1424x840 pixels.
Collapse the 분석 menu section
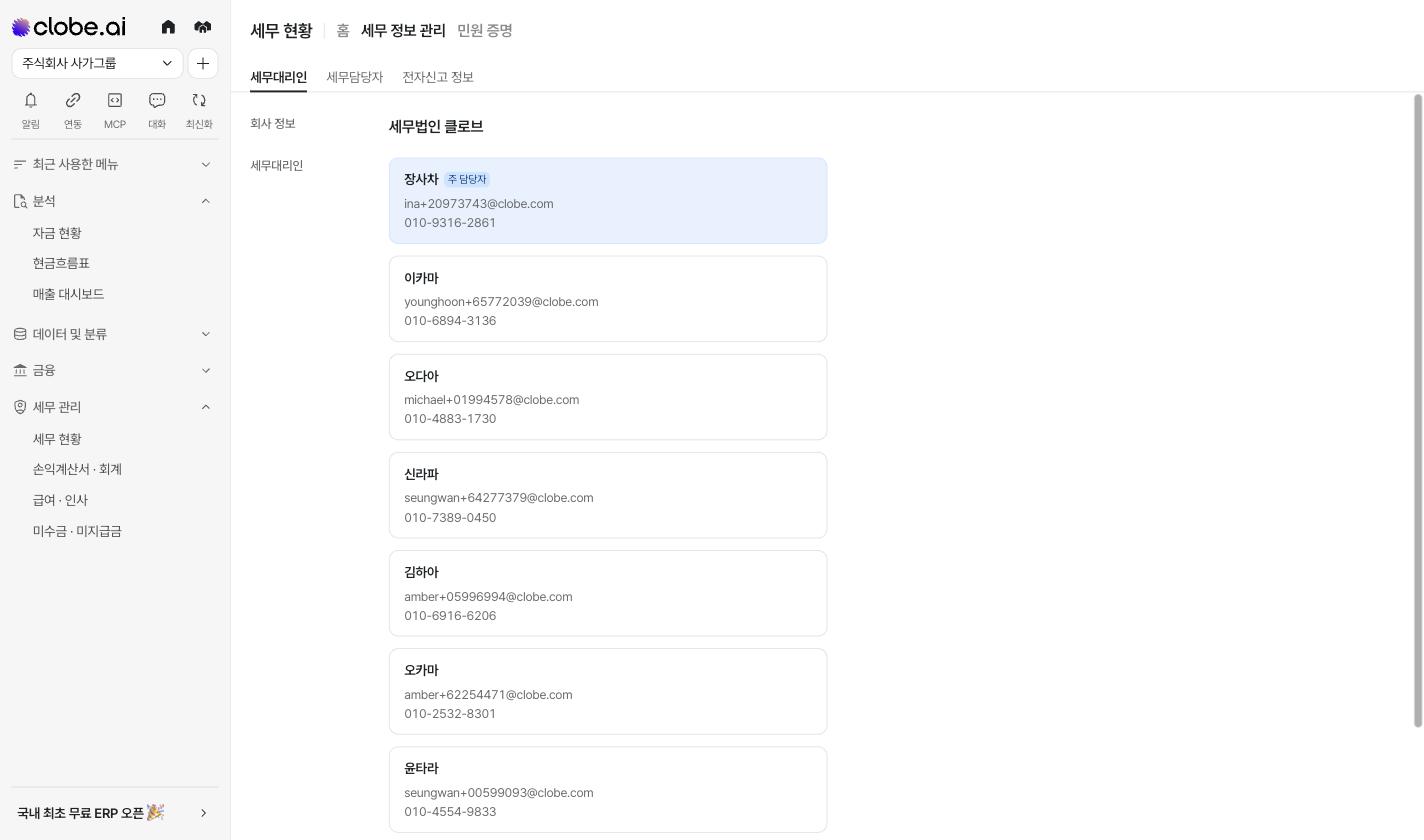115,201
